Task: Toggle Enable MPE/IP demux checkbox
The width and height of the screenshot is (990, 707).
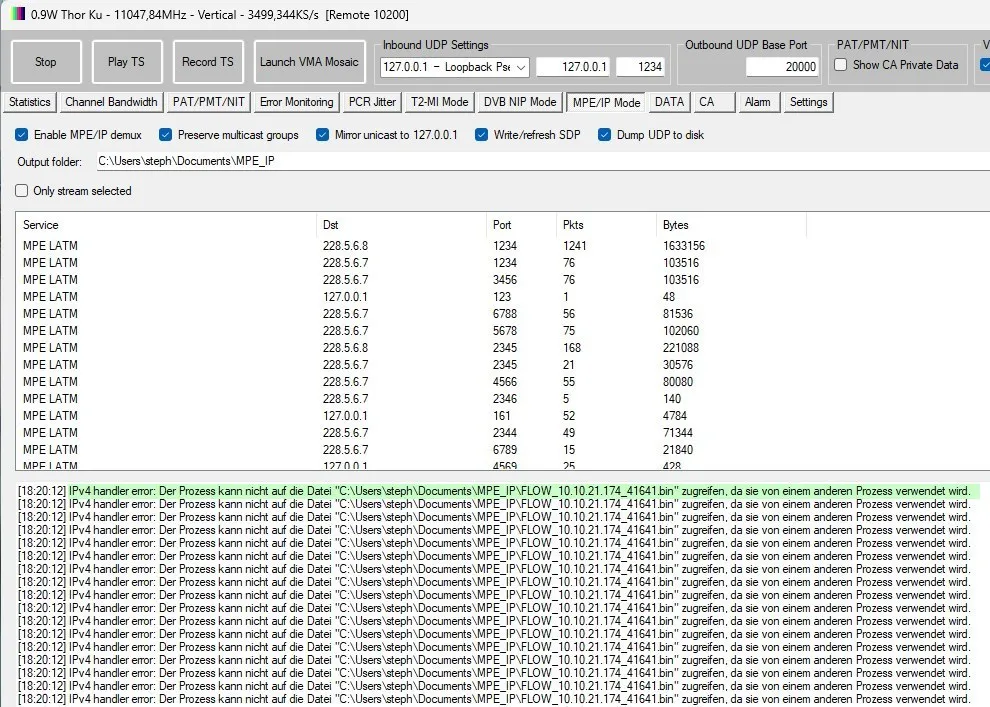Action: pos(22,135)
